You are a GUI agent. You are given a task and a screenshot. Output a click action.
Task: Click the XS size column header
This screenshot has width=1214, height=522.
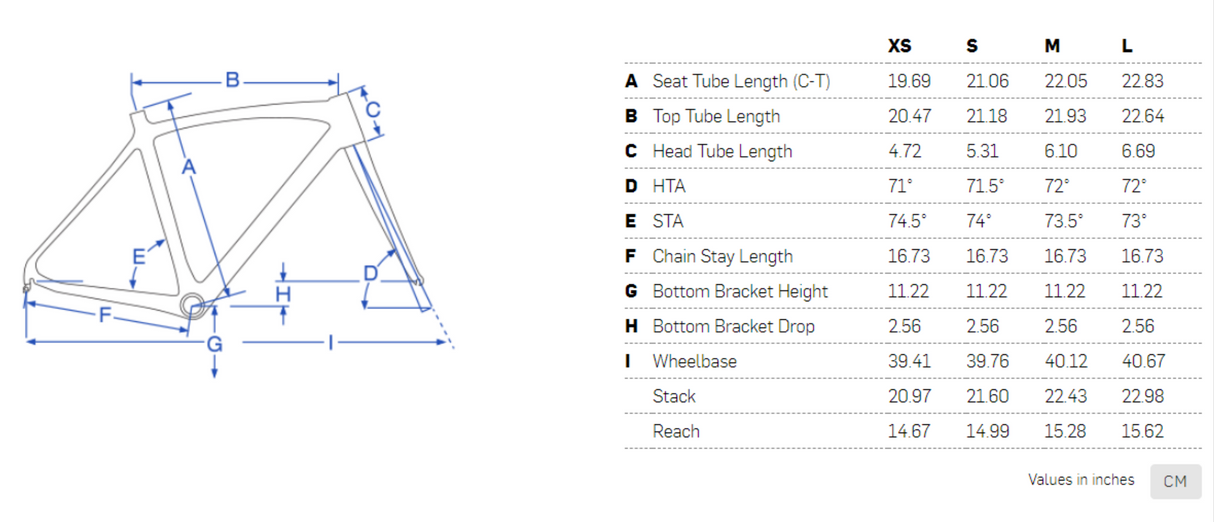pos(899,46)
